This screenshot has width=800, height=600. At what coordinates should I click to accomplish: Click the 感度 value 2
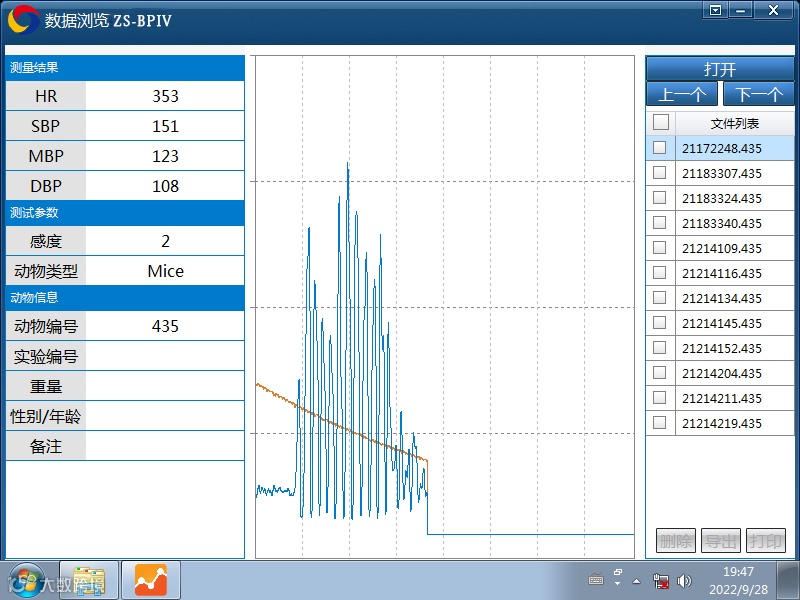click(x=165, y=241)
